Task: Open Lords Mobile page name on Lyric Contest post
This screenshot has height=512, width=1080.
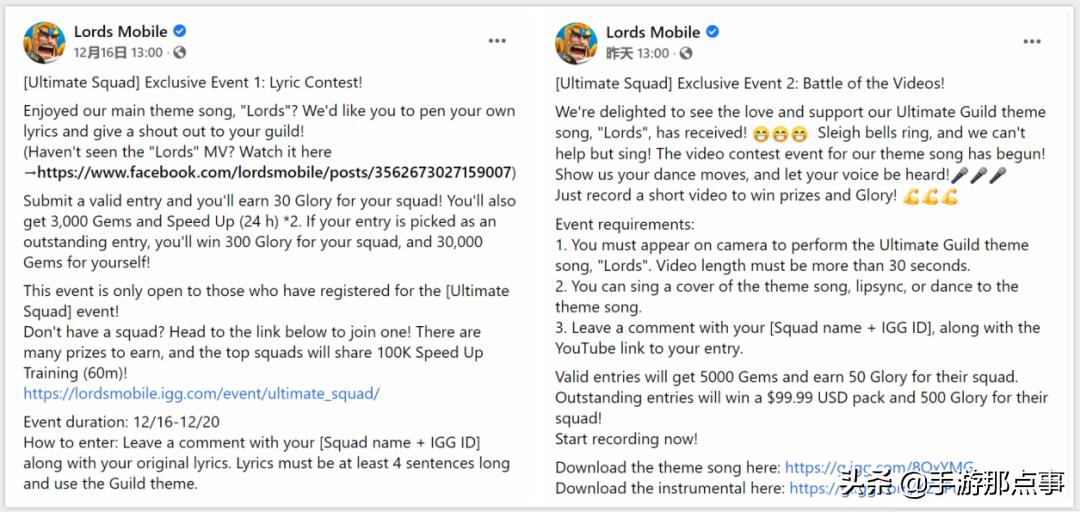Action: [120, 32]
